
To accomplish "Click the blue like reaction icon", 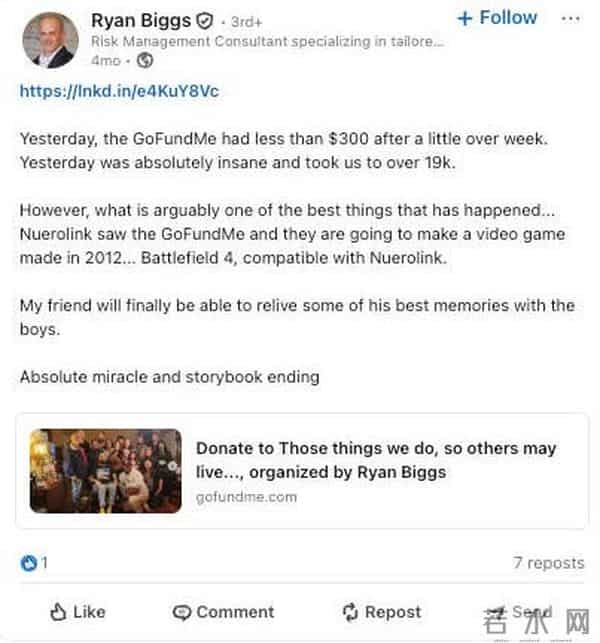I will (x=28, y=563).
